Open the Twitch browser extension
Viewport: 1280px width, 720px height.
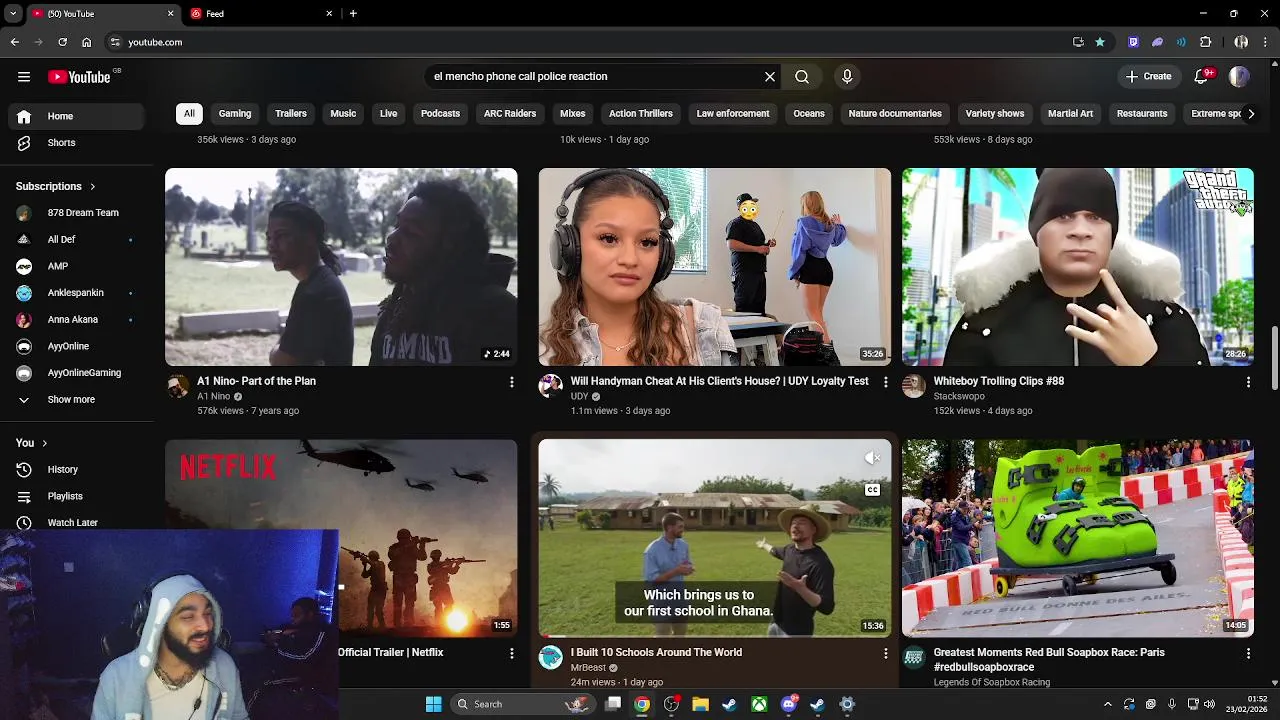(x=1133, y=42)
